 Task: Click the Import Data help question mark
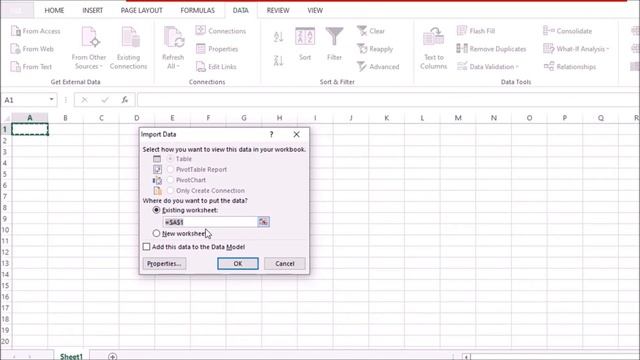coord(271,134)
